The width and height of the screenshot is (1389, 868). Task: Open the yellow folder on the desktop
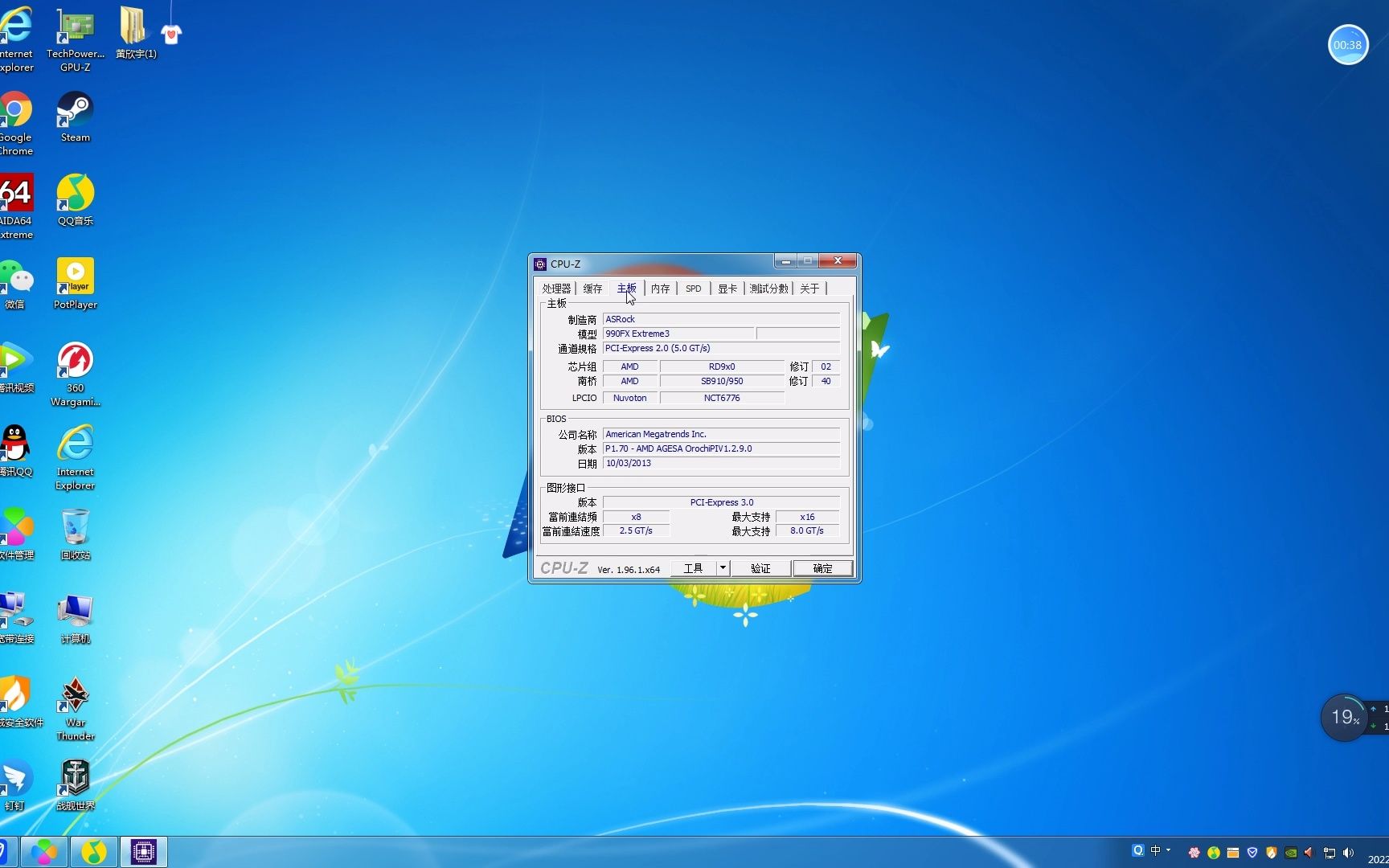coord(134,33)
